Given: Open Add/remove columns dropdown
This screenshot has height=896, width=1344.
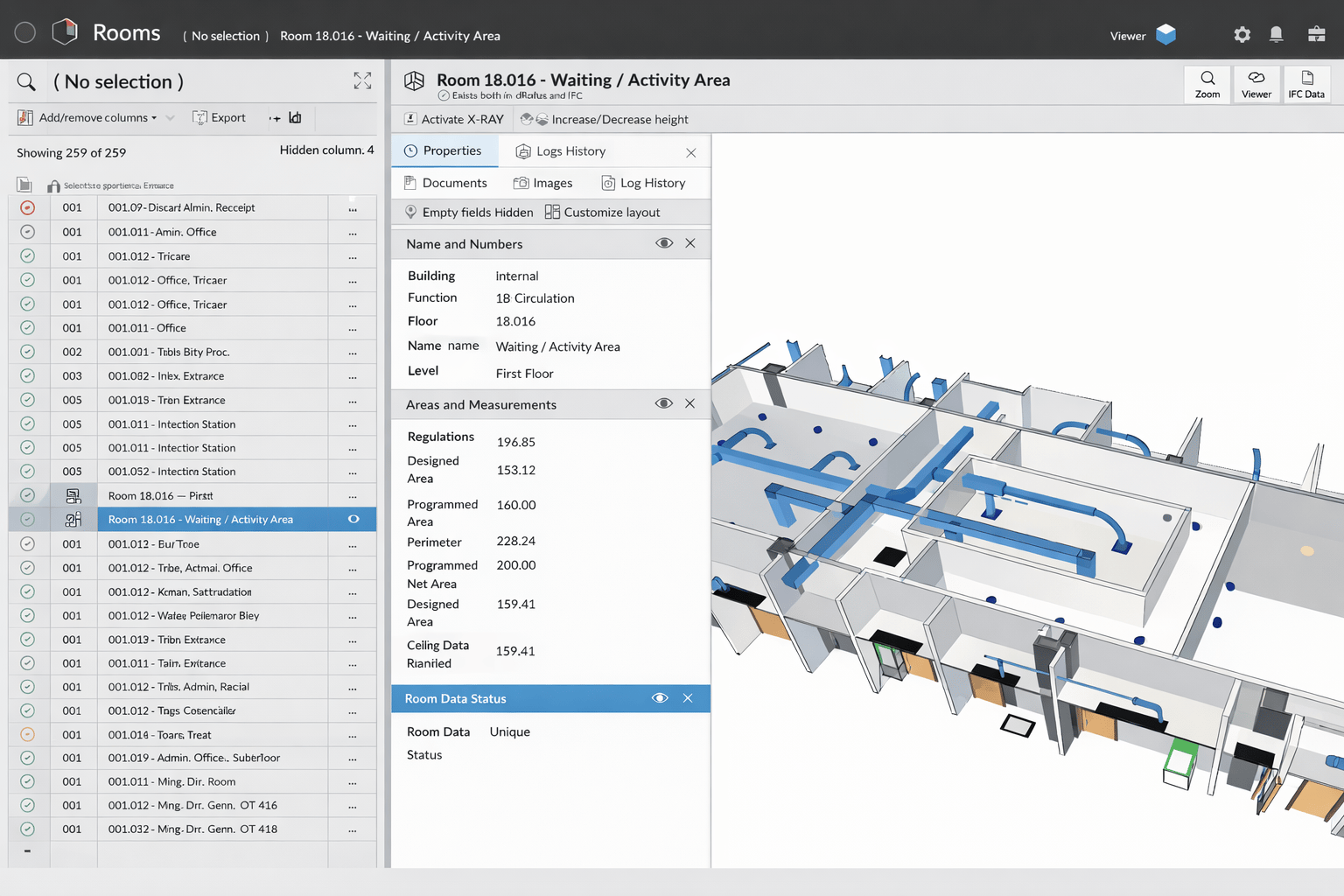Looking at the screenshot, I should (97, 118).
